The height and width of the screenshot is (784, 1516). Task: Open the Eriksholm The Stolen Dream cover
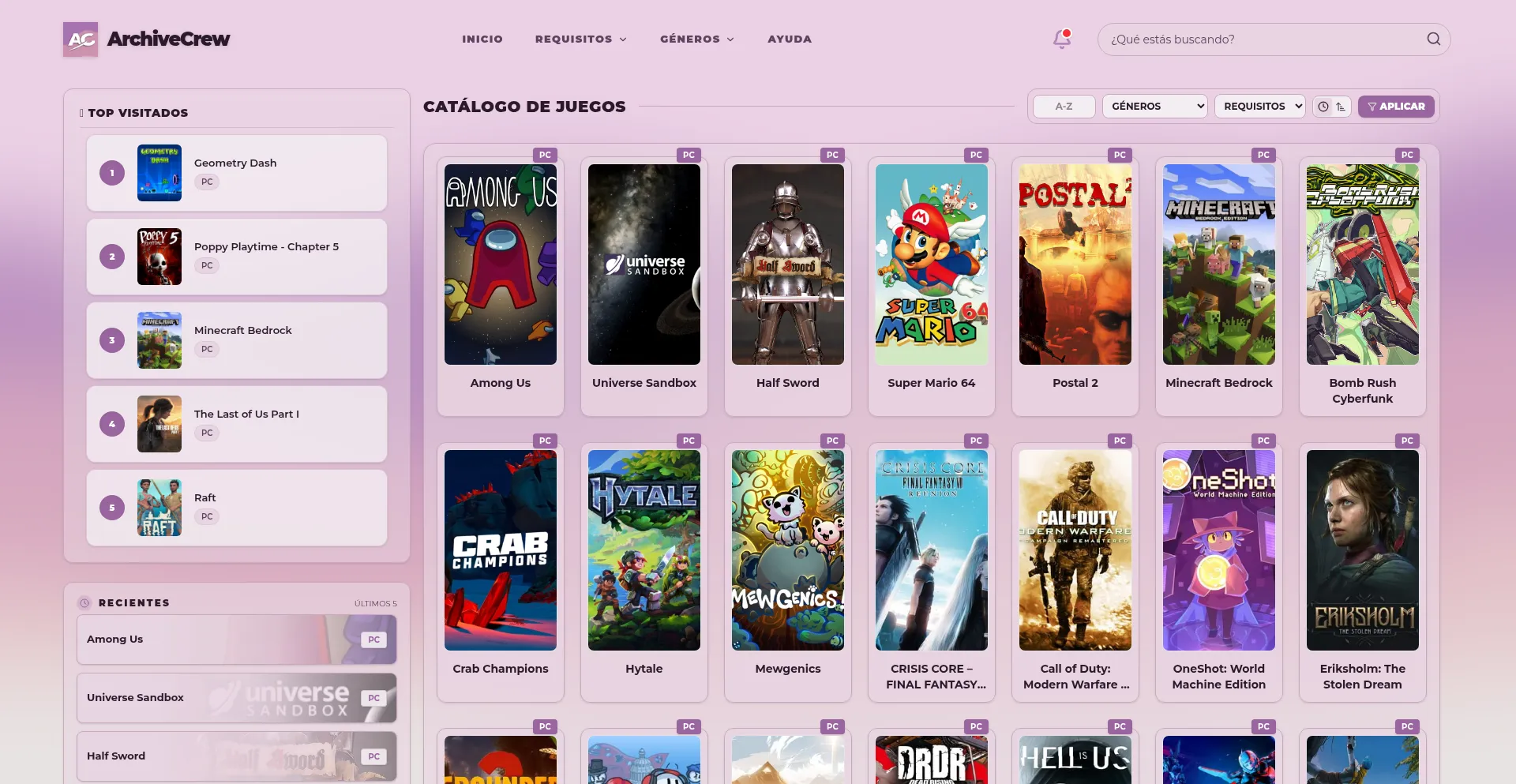1363,550
